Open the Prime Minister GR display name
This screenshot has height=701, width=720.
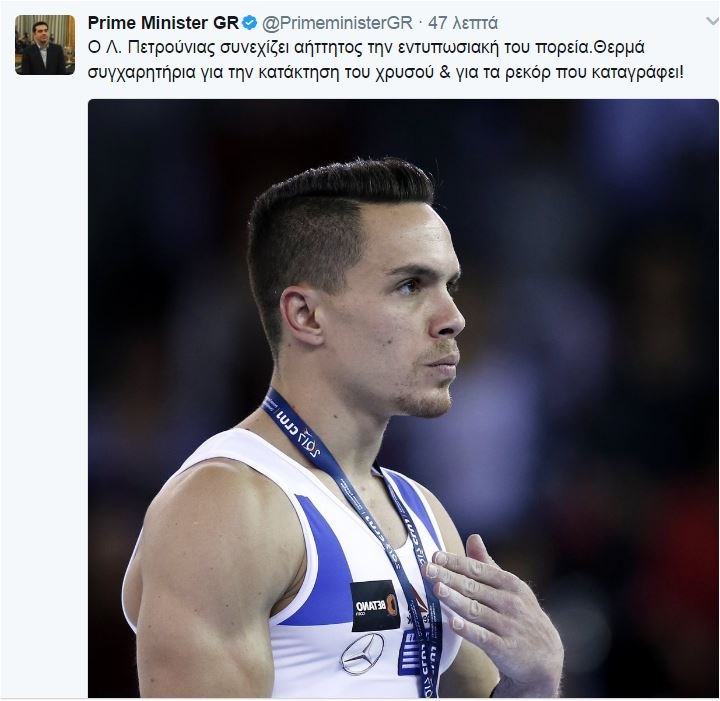pos(164,23)
